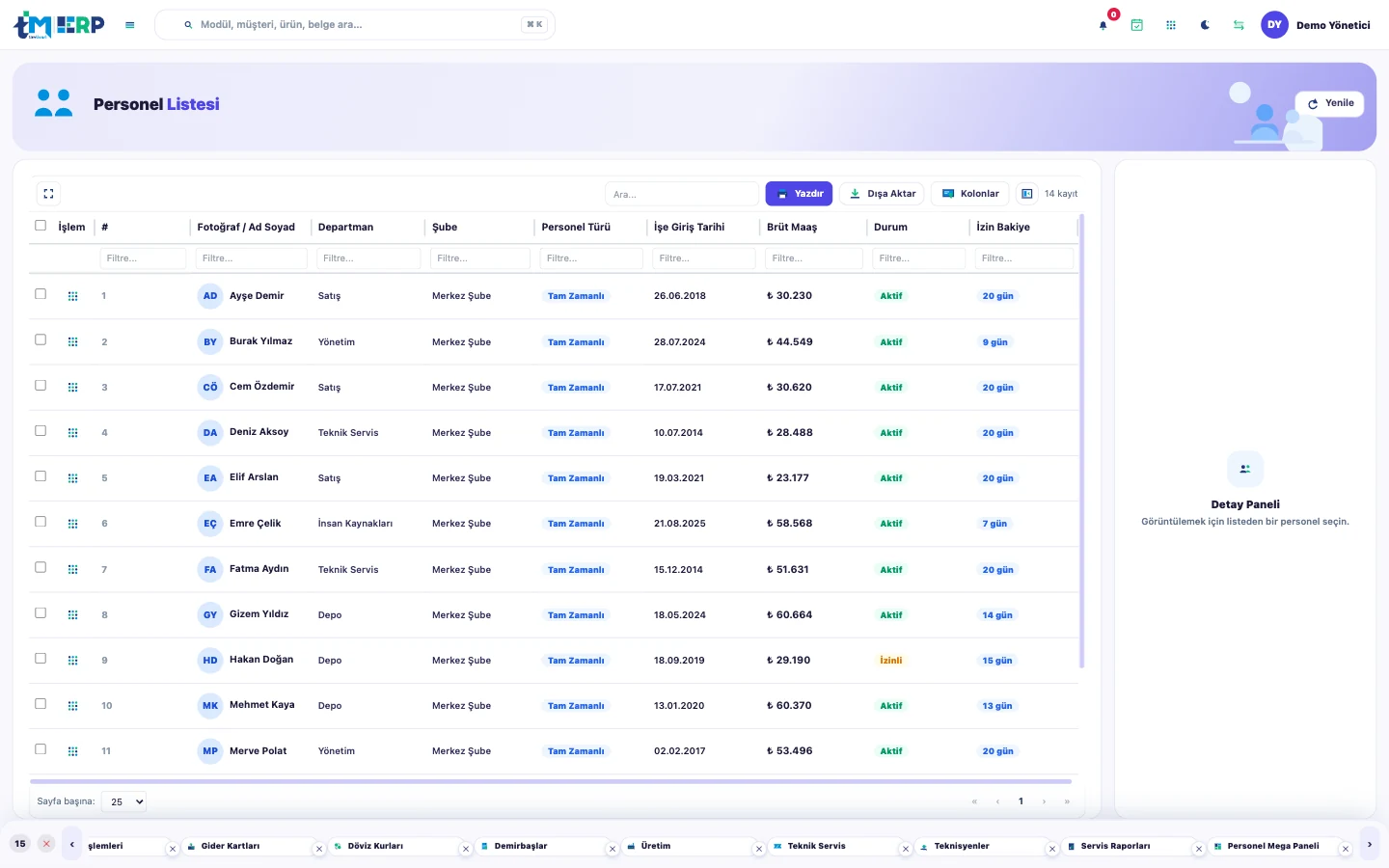Click the tM ERP logo
Image resolution: width=1389 pixels, height=868 pixels.
click(x=59, y=25)
